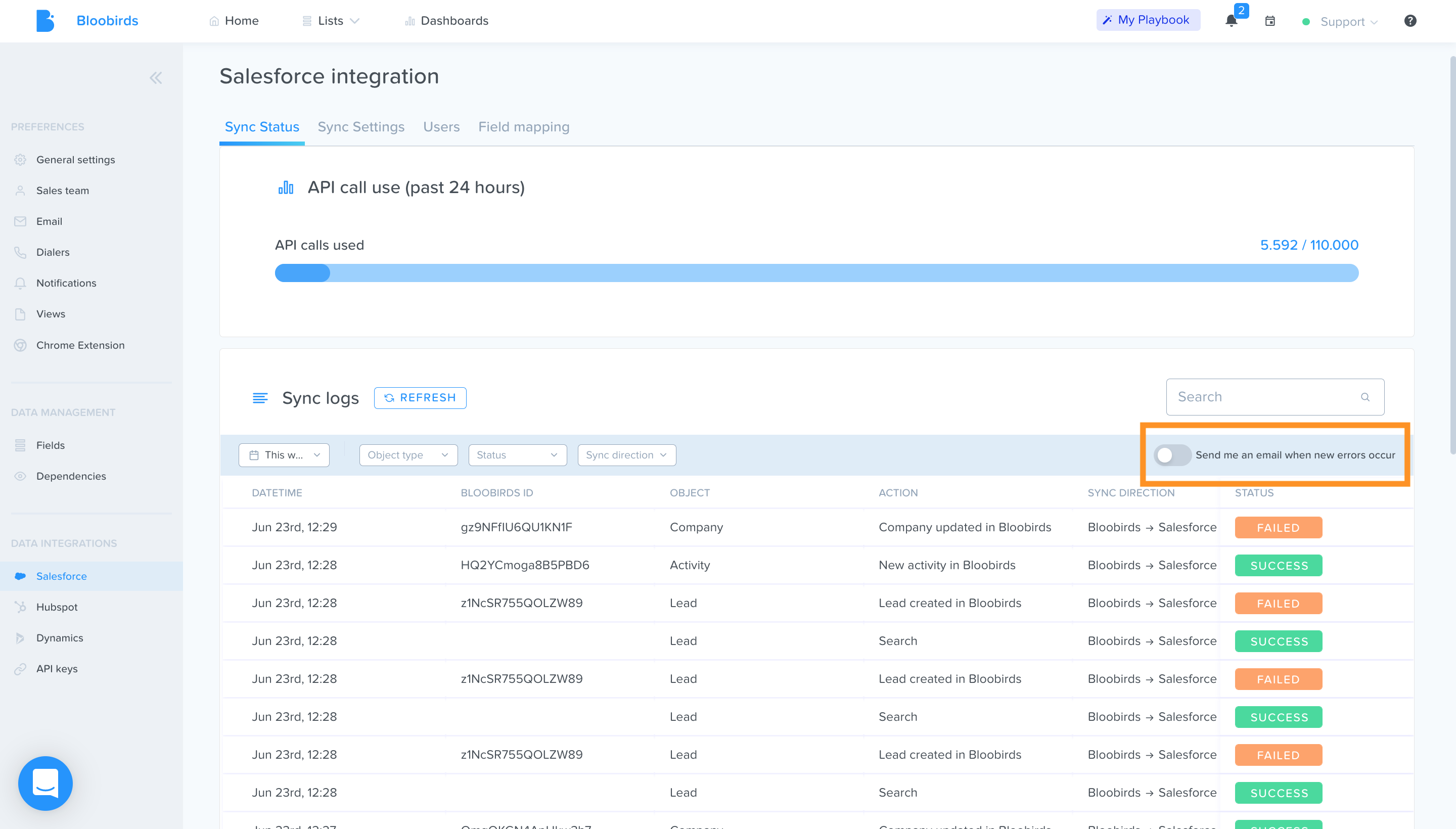Image resolution: width=1456 pixels, height=829 pixels.
Task: Click the Bloobirds logo icon
Action: coord(45,21)
